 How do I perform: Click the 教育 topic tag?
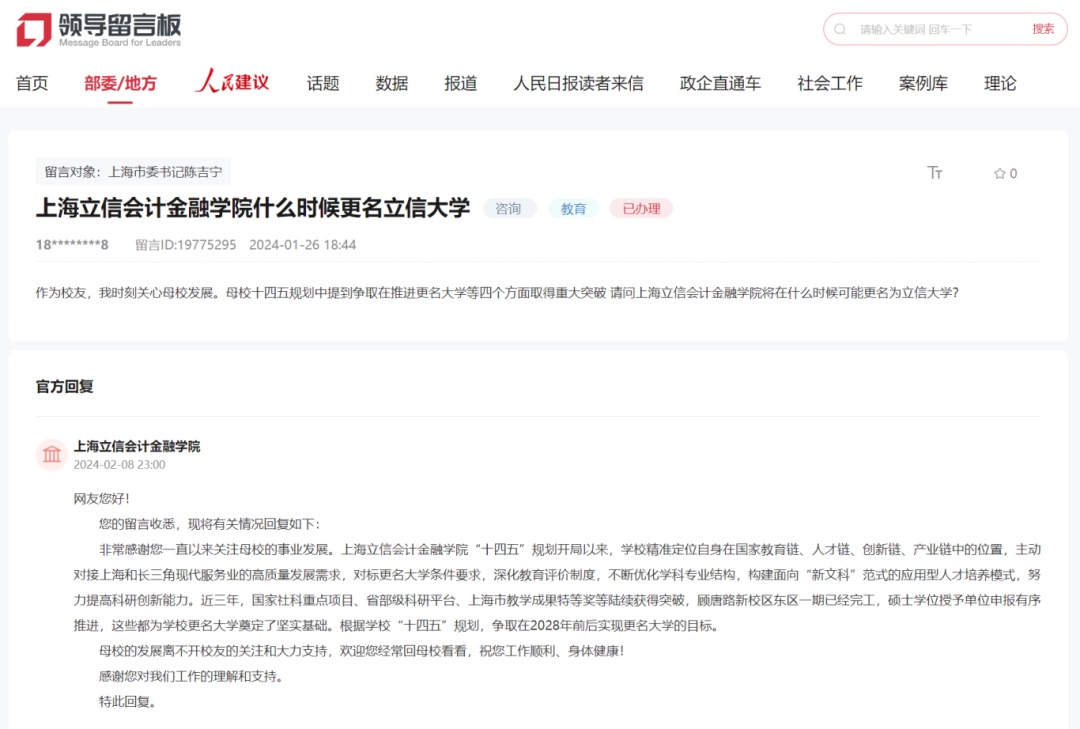tap(573, 208)
